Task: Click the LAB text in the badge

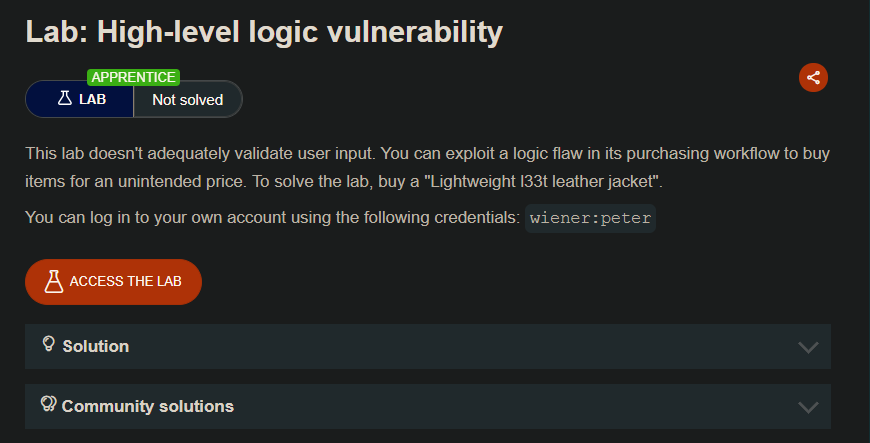Action: coord(92,100)
